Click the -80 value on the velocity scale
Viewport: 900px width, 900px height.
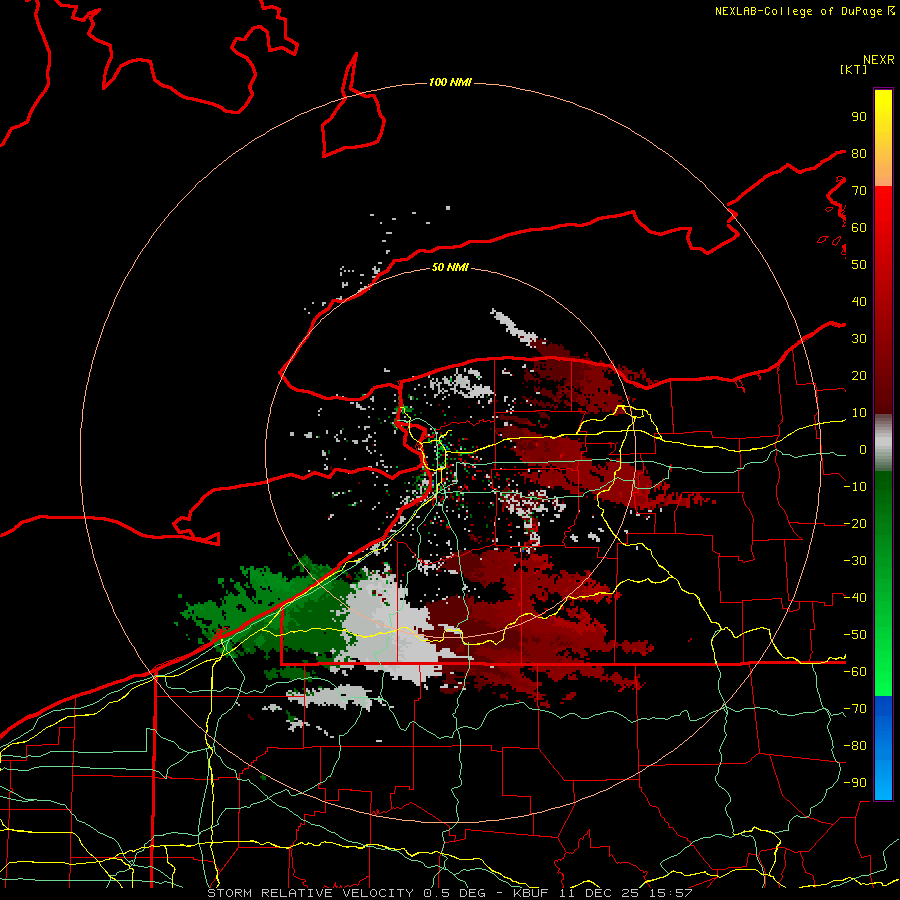(x=855, y=746)
